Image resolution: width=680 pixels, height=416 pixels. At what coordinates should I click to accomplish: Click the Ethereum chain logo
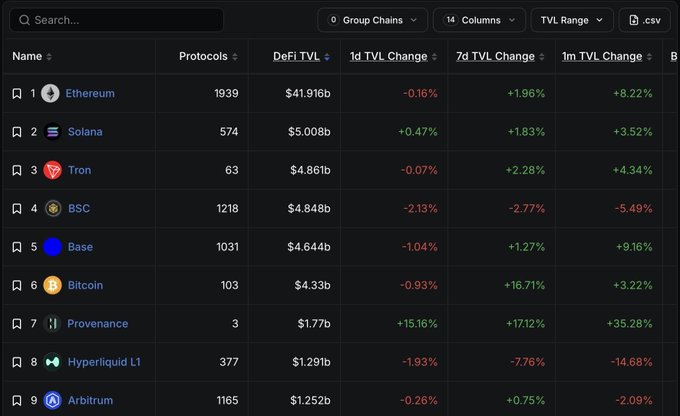click(50, 93)
